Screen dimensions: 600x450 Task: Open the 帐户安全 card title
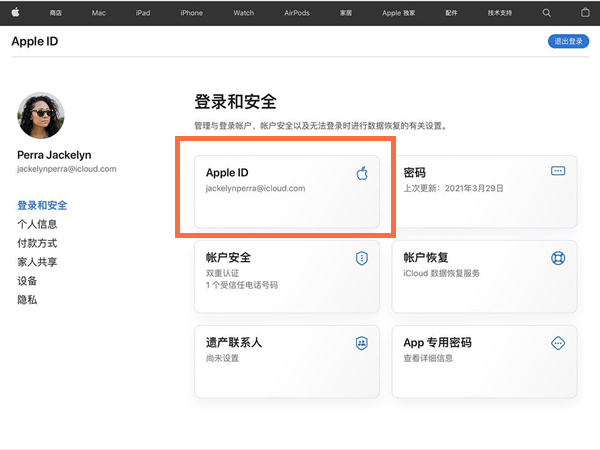[228, 258]
